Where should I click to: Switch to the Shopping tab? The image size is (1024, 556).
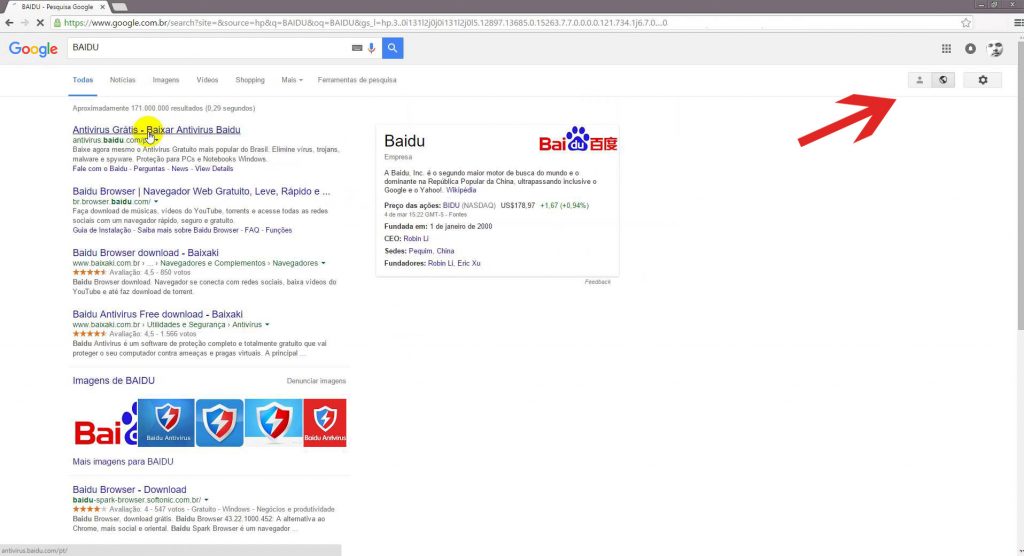click(250, 80)
